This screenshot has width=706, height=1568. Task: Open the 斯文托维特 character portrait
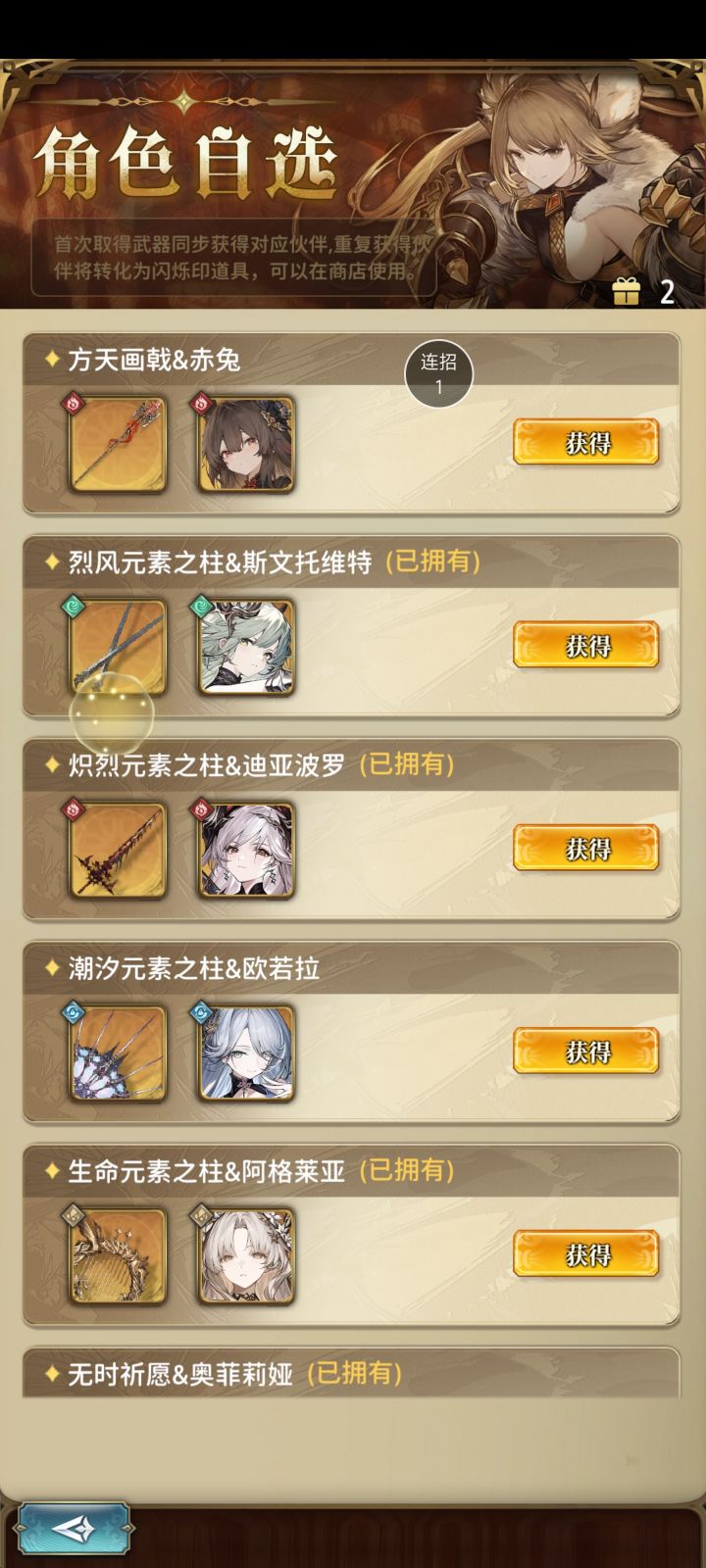click(245, 647)
